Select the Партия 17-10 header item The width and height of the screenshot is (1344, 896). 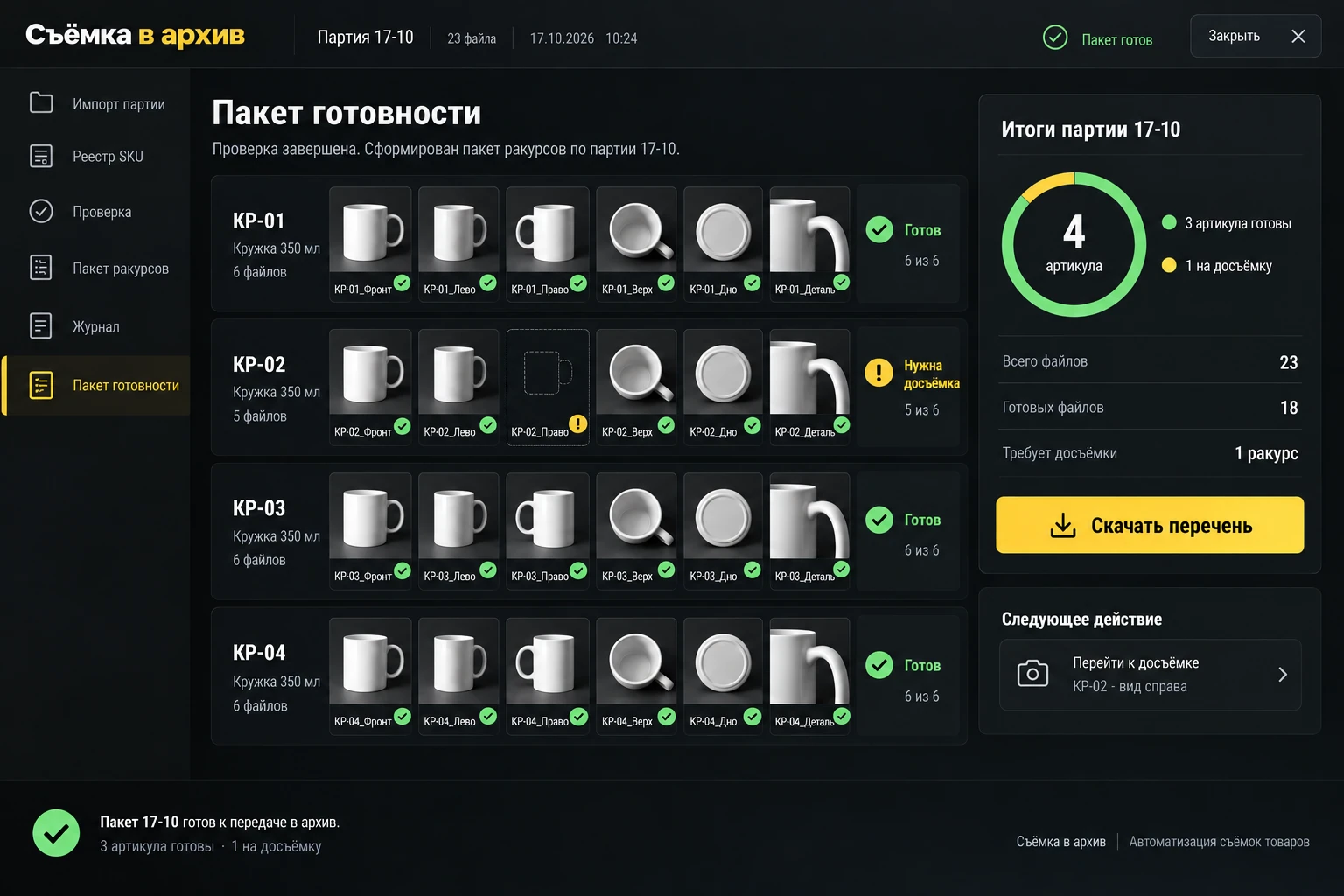pyautogui.click(x=365, y=38)
